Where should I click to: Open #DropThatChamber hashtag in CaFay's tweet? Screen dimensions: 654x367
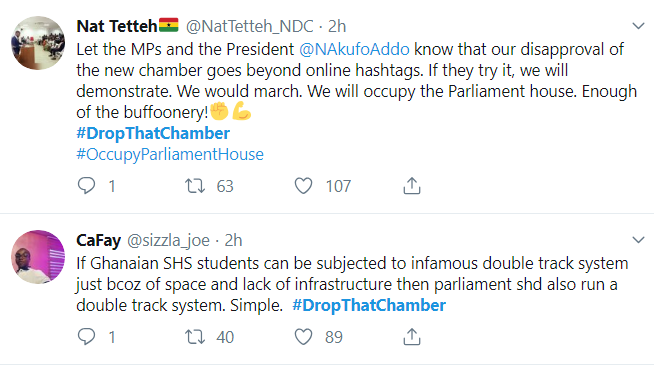(369, 305)
